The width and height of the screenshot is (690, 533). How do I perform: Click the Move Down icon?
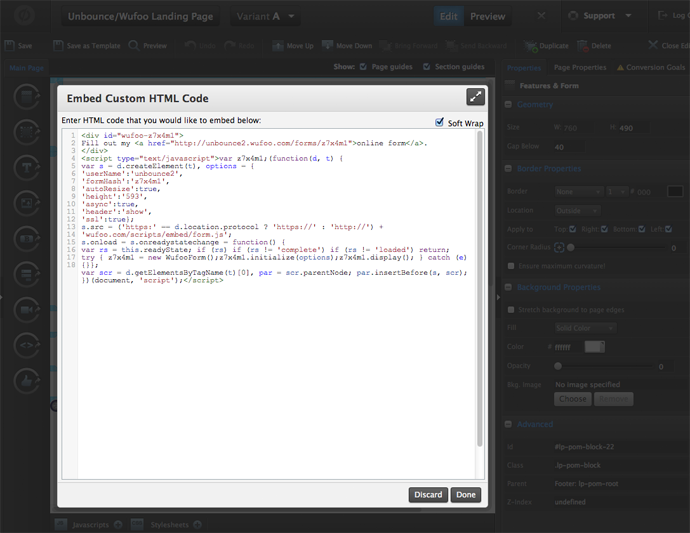tap(327, 45)
